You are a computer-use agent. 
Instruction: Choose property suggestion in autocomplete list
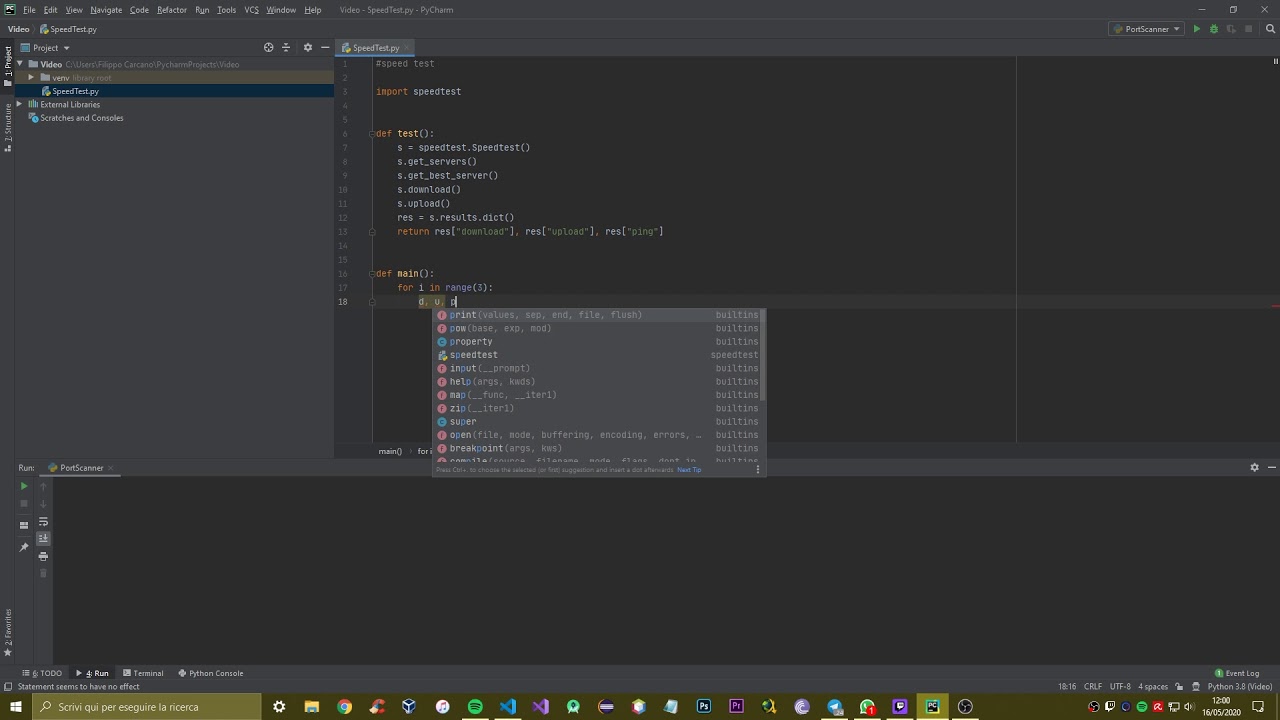pyautogui.click(x=598, y=342)
